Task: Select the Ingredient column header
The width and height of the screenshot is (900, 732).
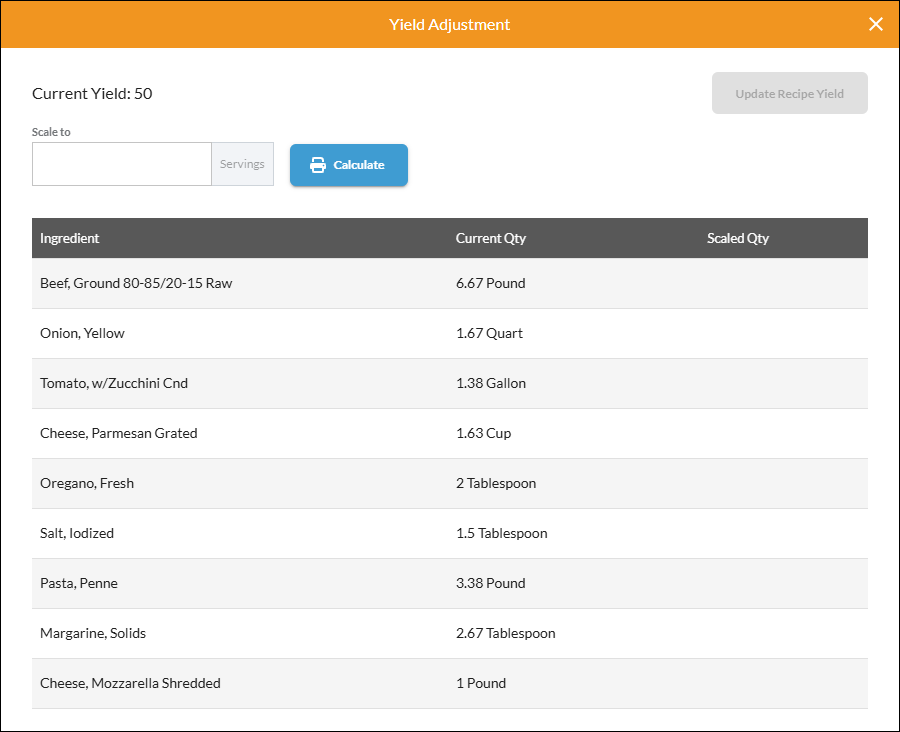Action: click(x=70, y=238)
